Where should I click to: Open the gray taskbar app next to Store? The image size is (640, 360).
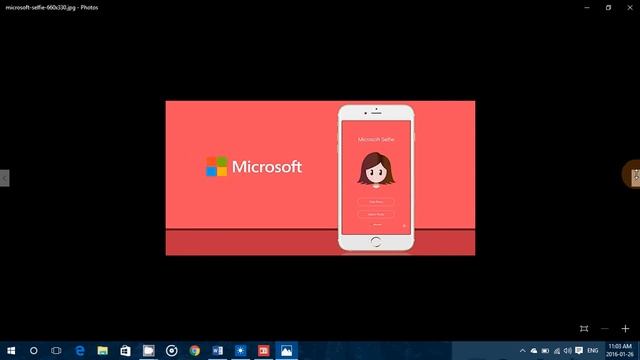(x=149, y=351)
